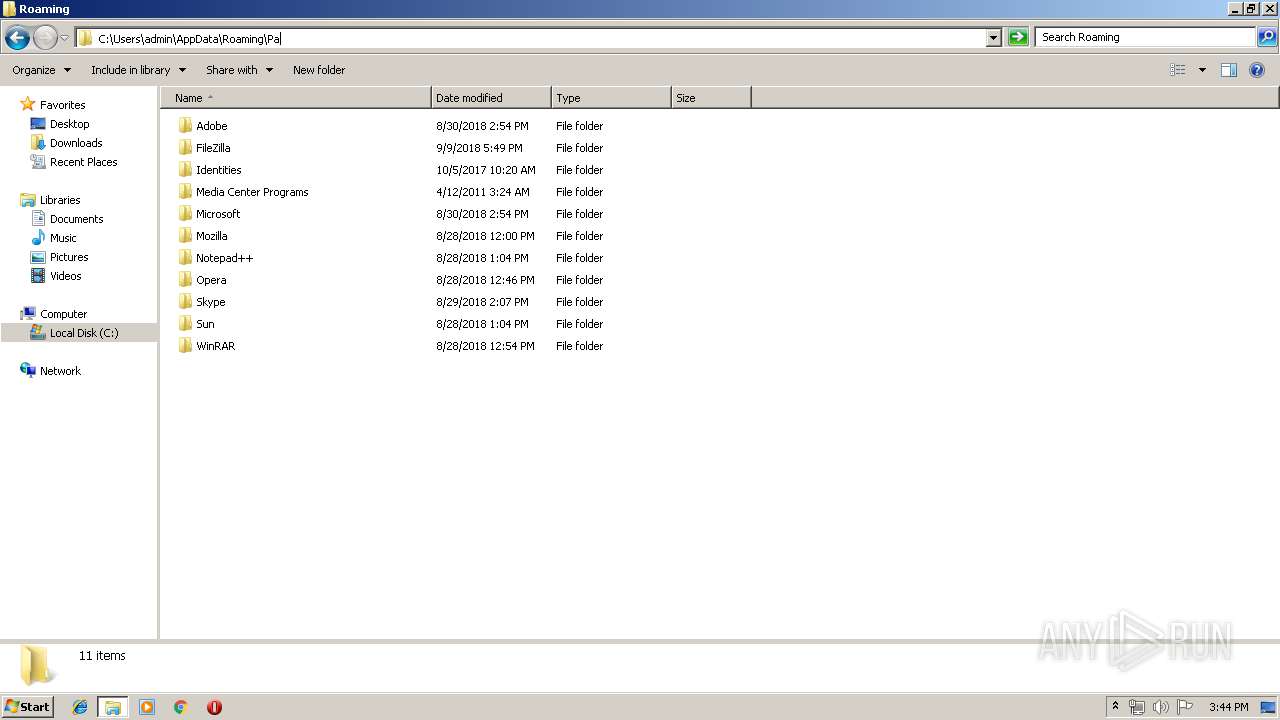Click Network in navigation pane

[60, 371]
